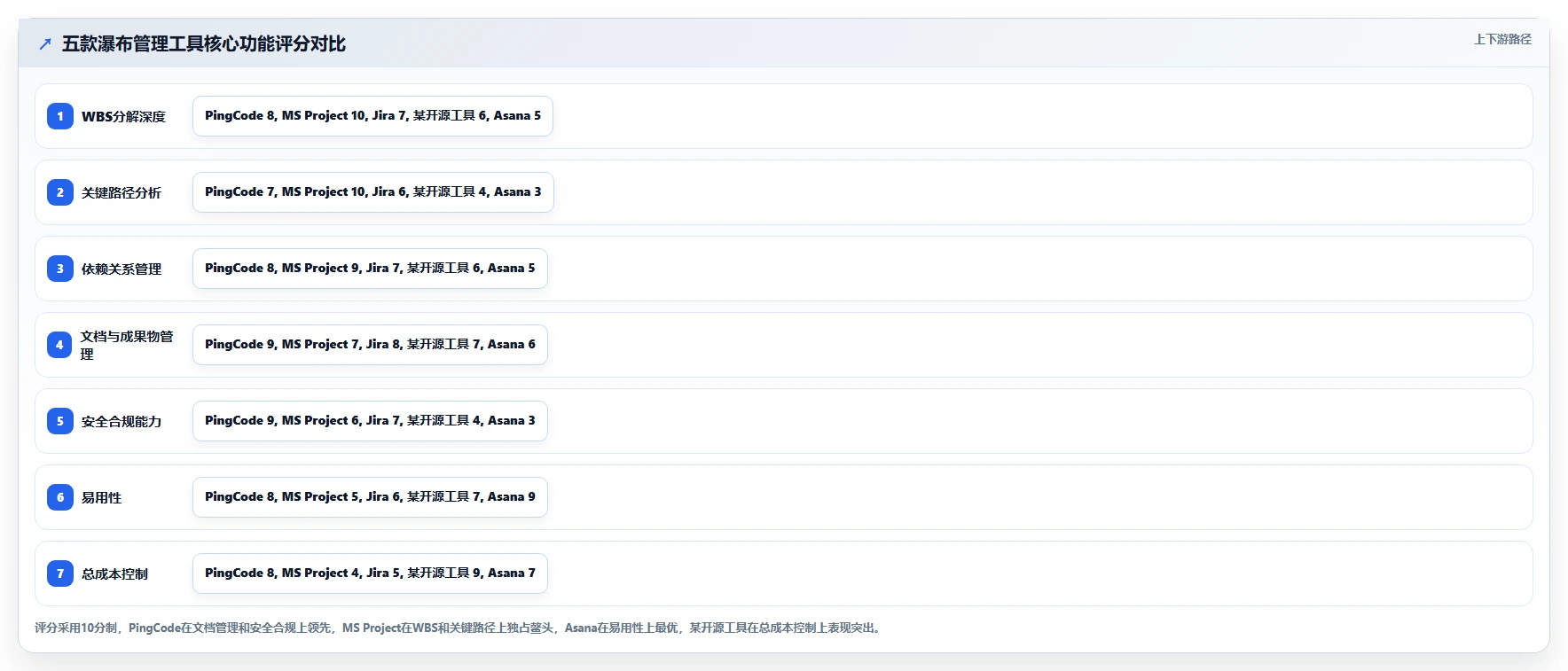Click score box with PingCode 9, MS Project 6
The height and width of the screenshot is (671, 1568).
point(370,421)
